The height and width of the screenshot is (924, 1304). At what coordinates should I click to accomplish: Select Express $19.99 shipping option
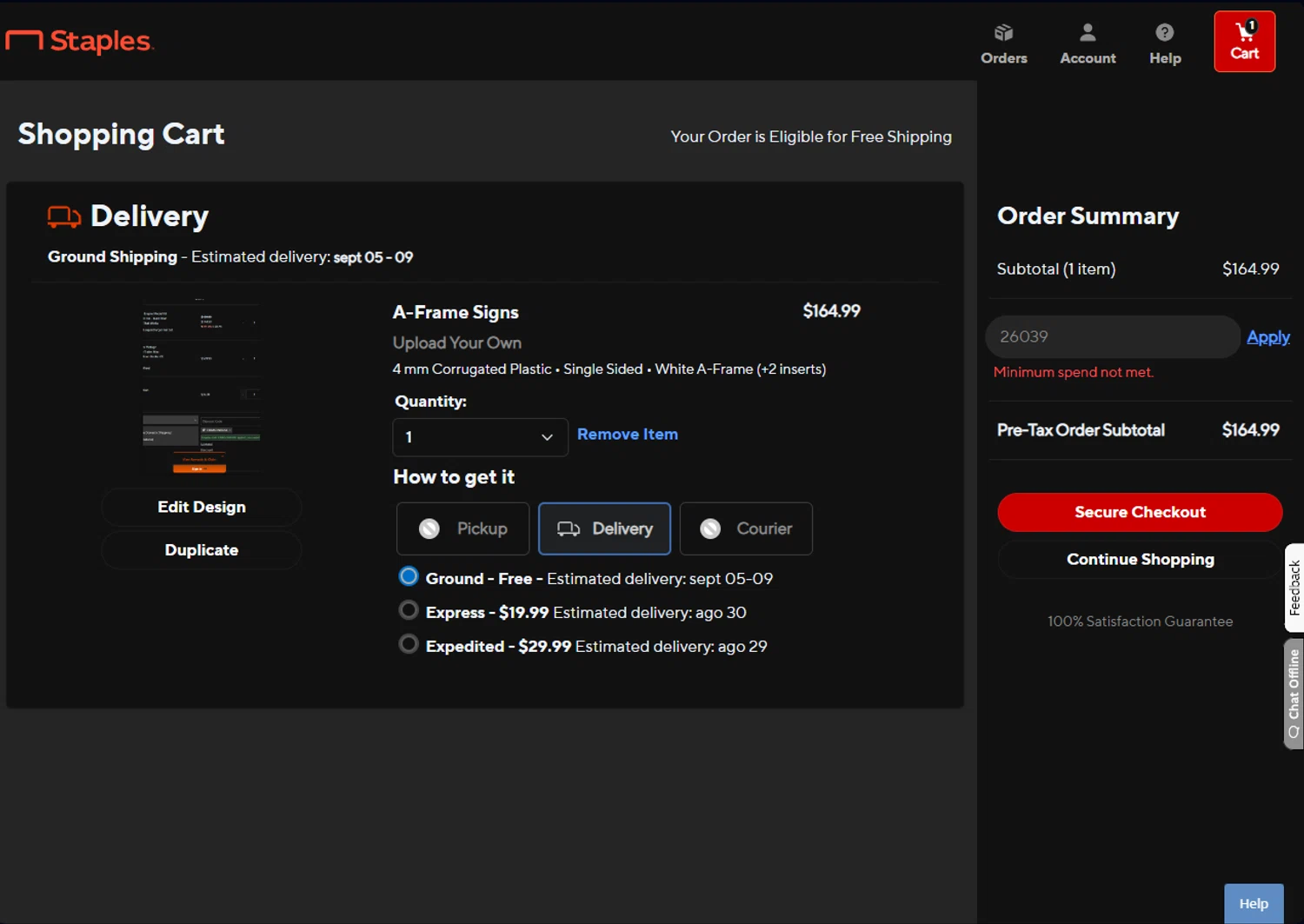(x=409, y=611)
